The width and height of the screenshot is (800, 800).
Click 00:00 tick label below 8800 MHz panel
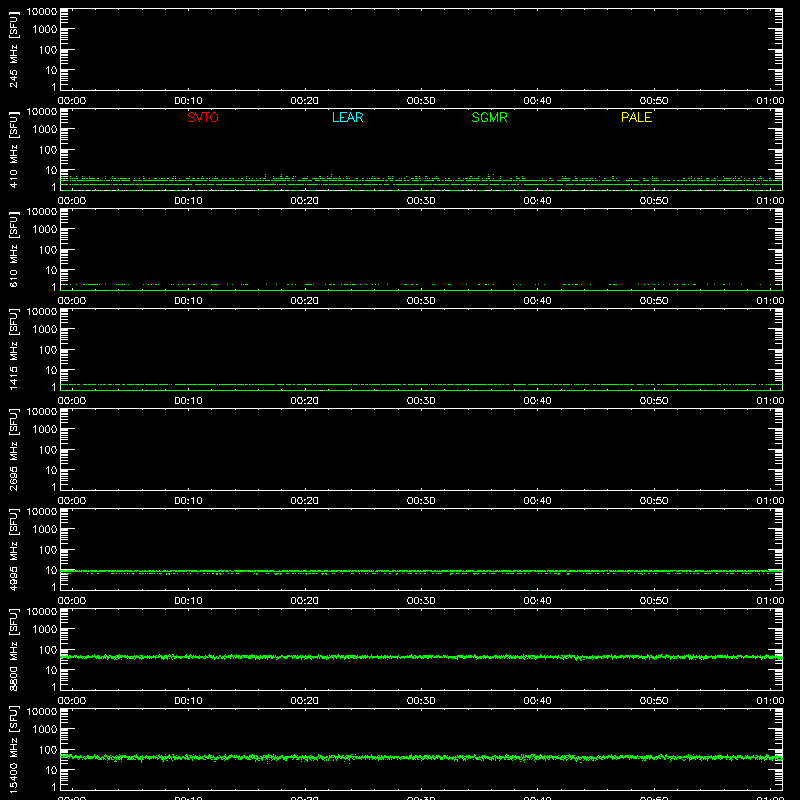(72, 701)
